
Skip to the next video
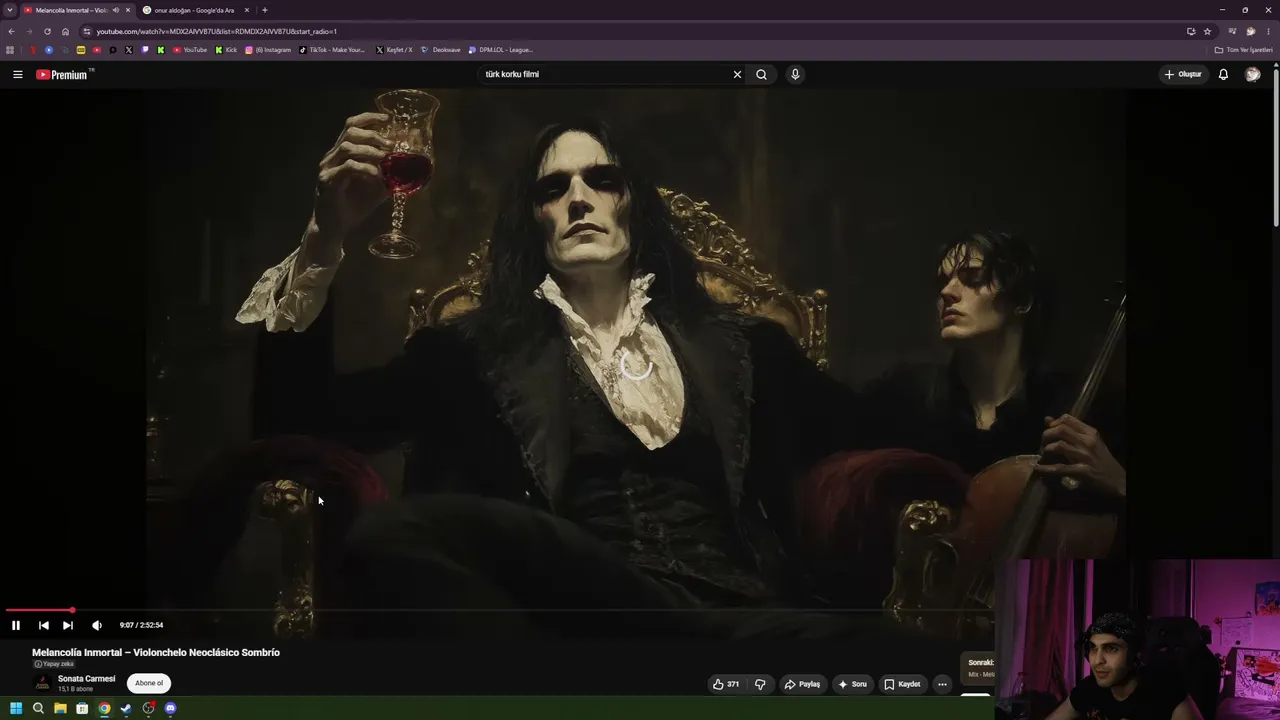pyautogui.click(x=68, y=625)
